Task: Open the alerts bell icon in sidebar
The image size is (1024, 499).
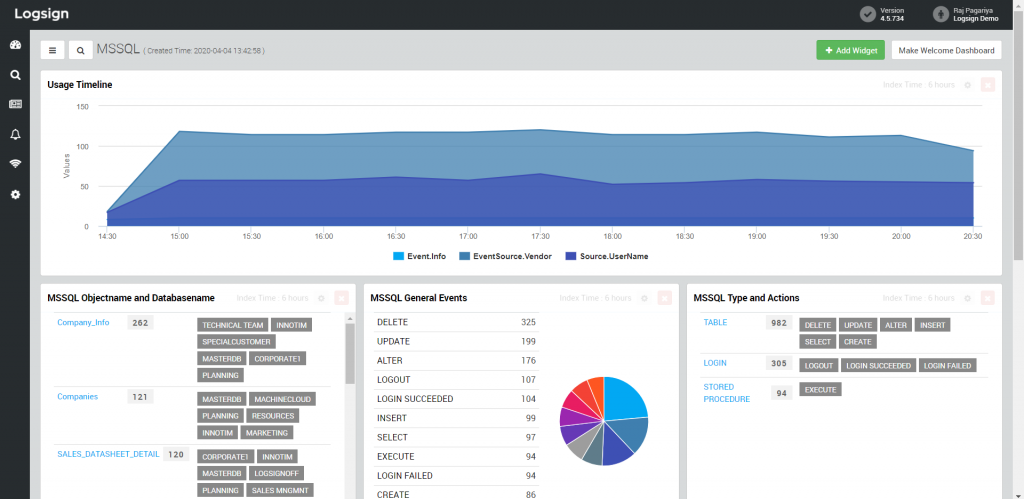Action: pos(15,134)
